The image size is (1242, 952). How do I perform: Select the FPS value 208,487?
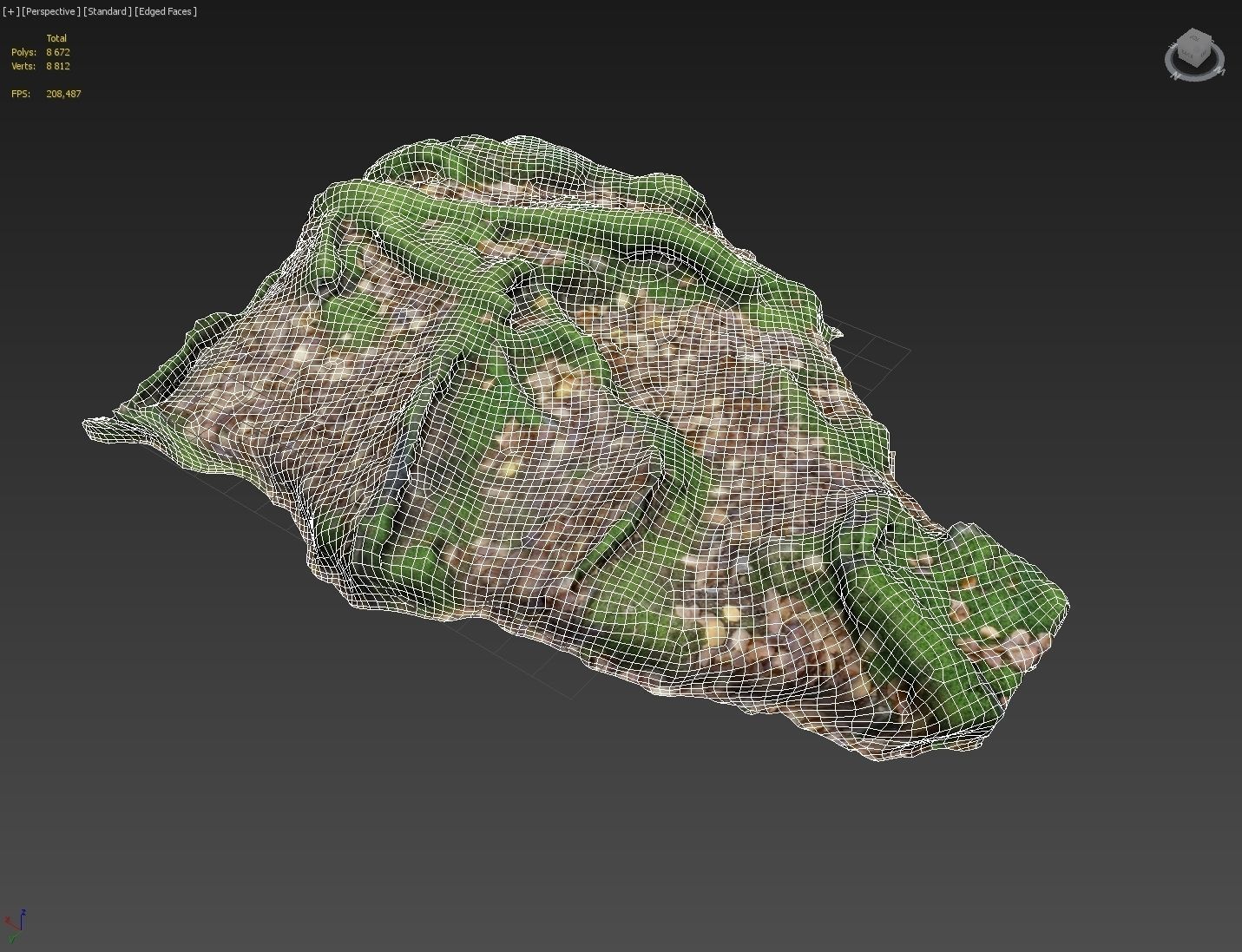click(63, 94)
